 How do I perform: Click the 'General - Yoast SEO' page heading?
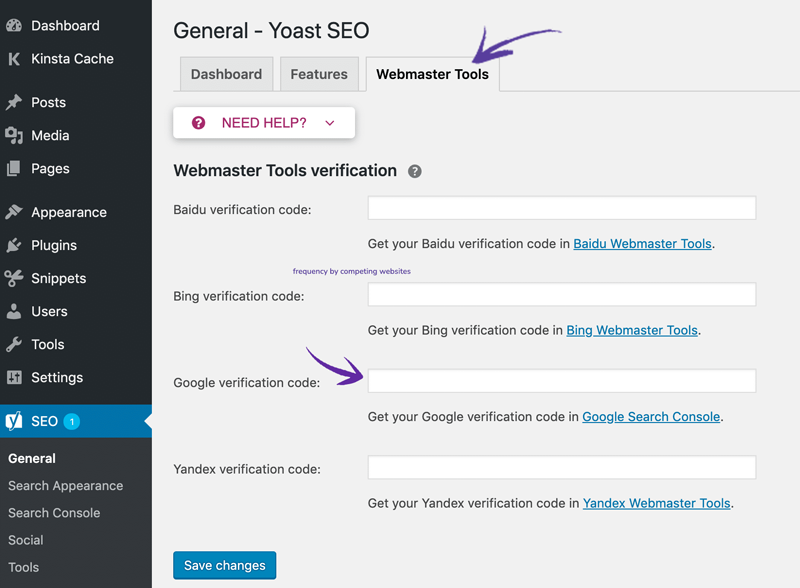[x=271, y=31]
